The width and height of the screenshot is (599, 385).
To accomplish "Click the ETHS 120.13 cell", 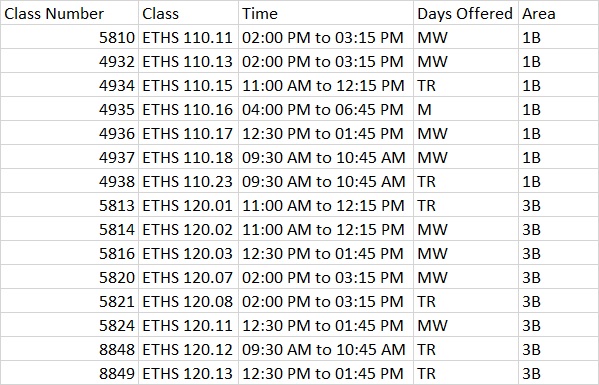I will click(188, 373).
